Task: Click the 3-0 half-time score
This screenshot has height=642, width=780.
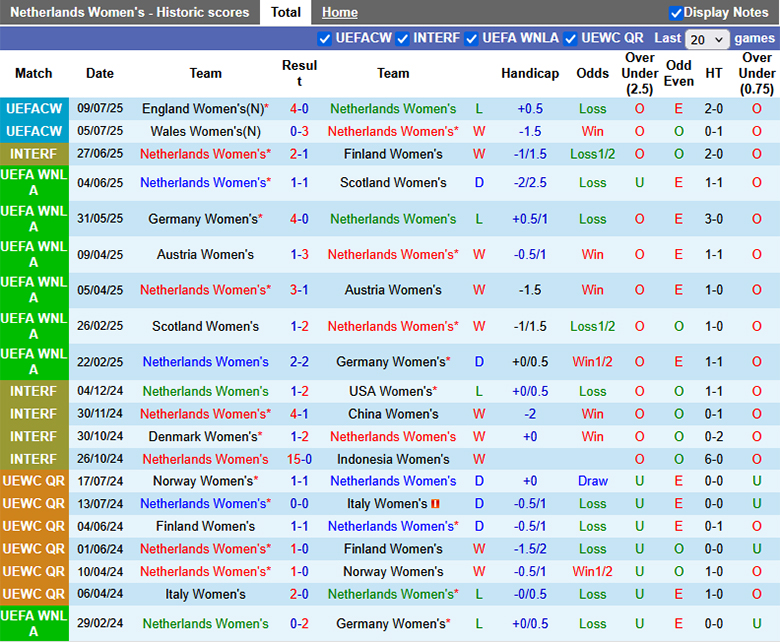Action: point(713,219)
